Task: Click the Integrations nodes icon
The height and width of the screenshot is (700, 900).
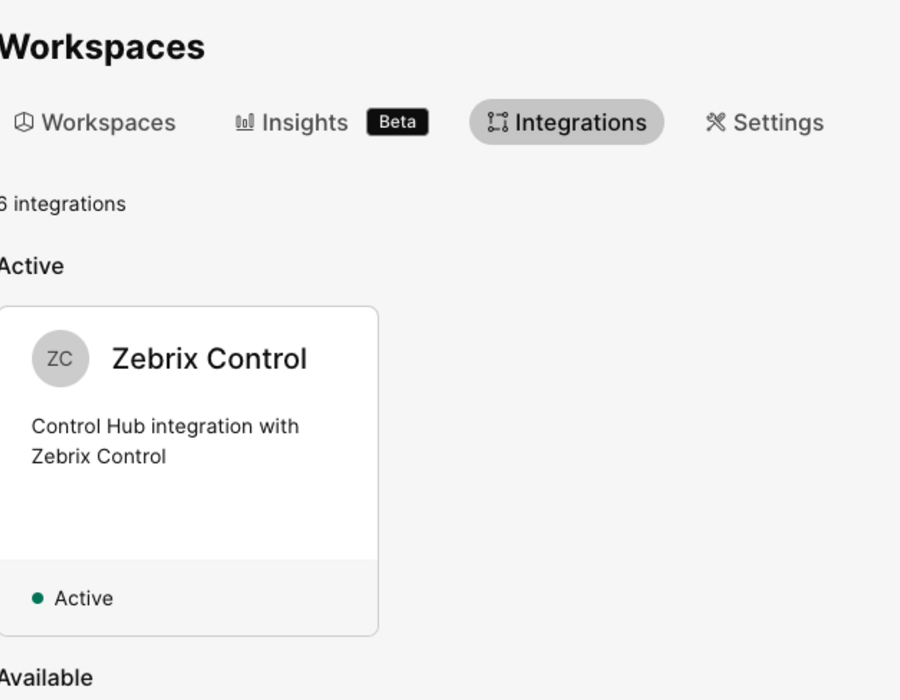Action: [x=498, y=122]
